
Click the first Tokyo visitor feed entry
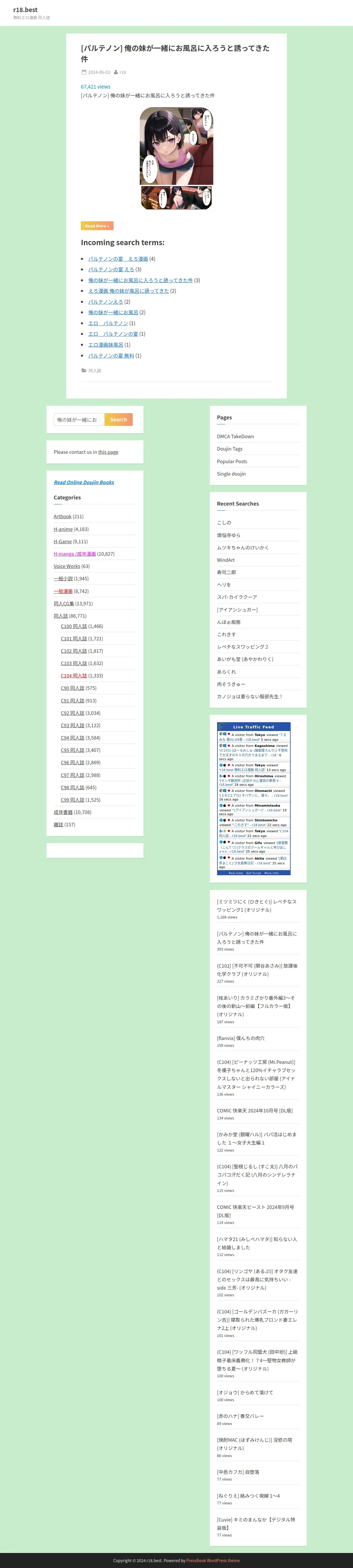(x=254, y=737)
